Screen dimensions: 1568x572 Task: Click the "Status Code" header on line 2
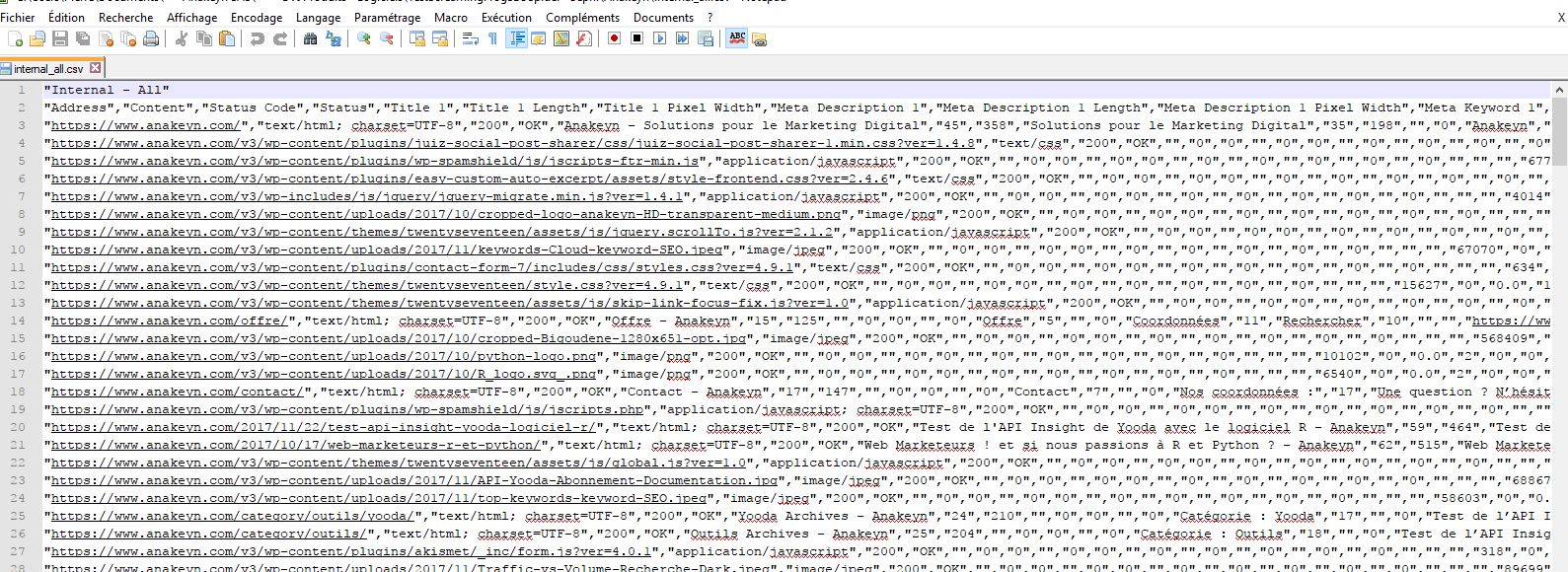(x=253, y=107)
